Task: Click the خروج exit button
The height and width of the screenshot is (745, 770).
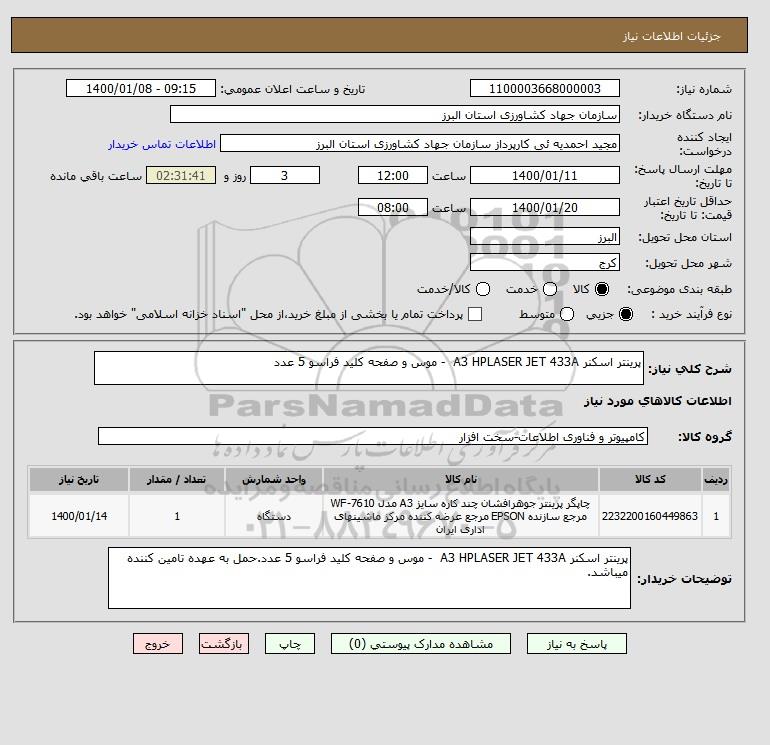Action: click(158, 644)
